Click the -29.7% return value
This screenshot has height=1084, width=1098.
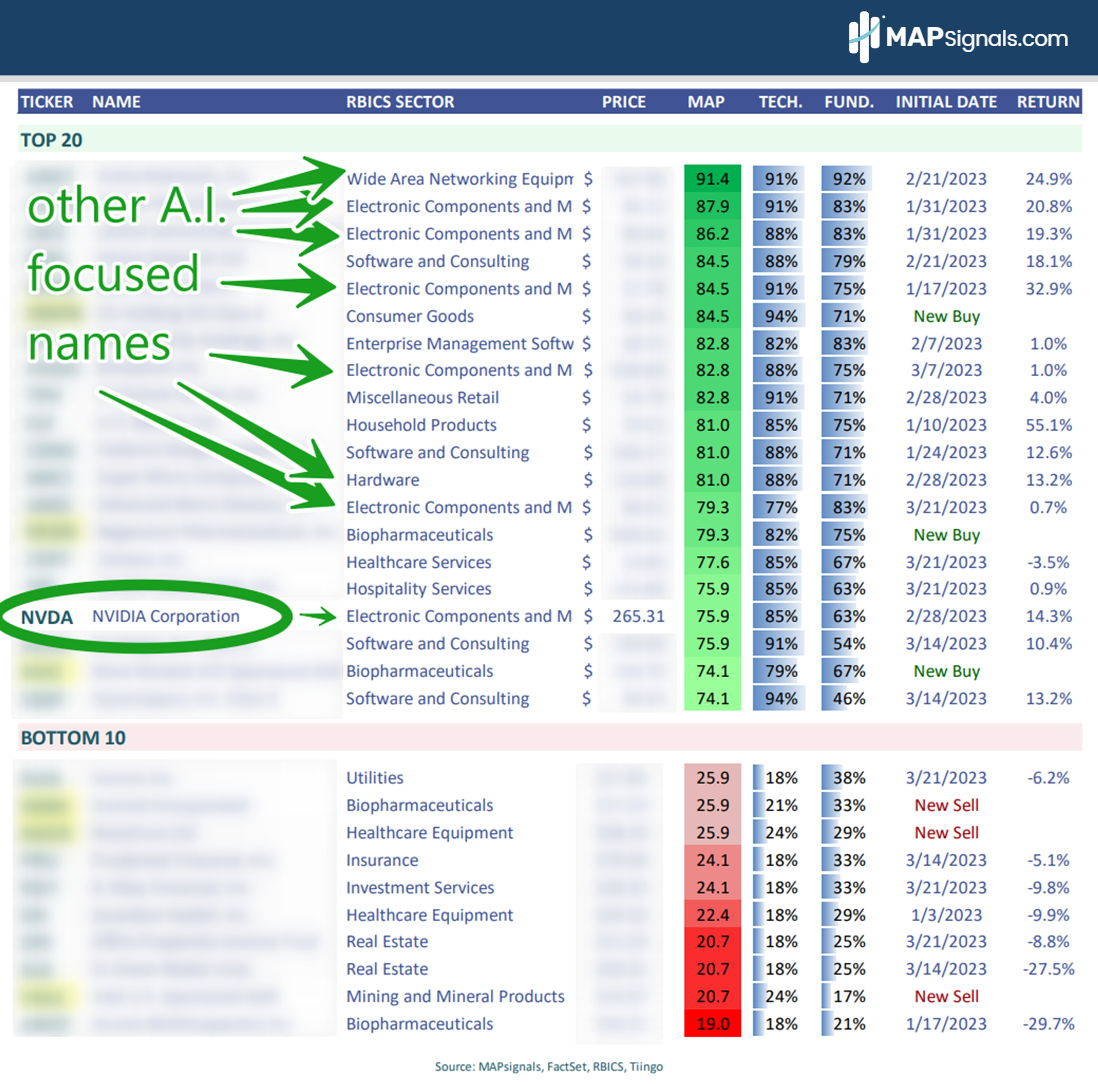click(1048, 1024)
